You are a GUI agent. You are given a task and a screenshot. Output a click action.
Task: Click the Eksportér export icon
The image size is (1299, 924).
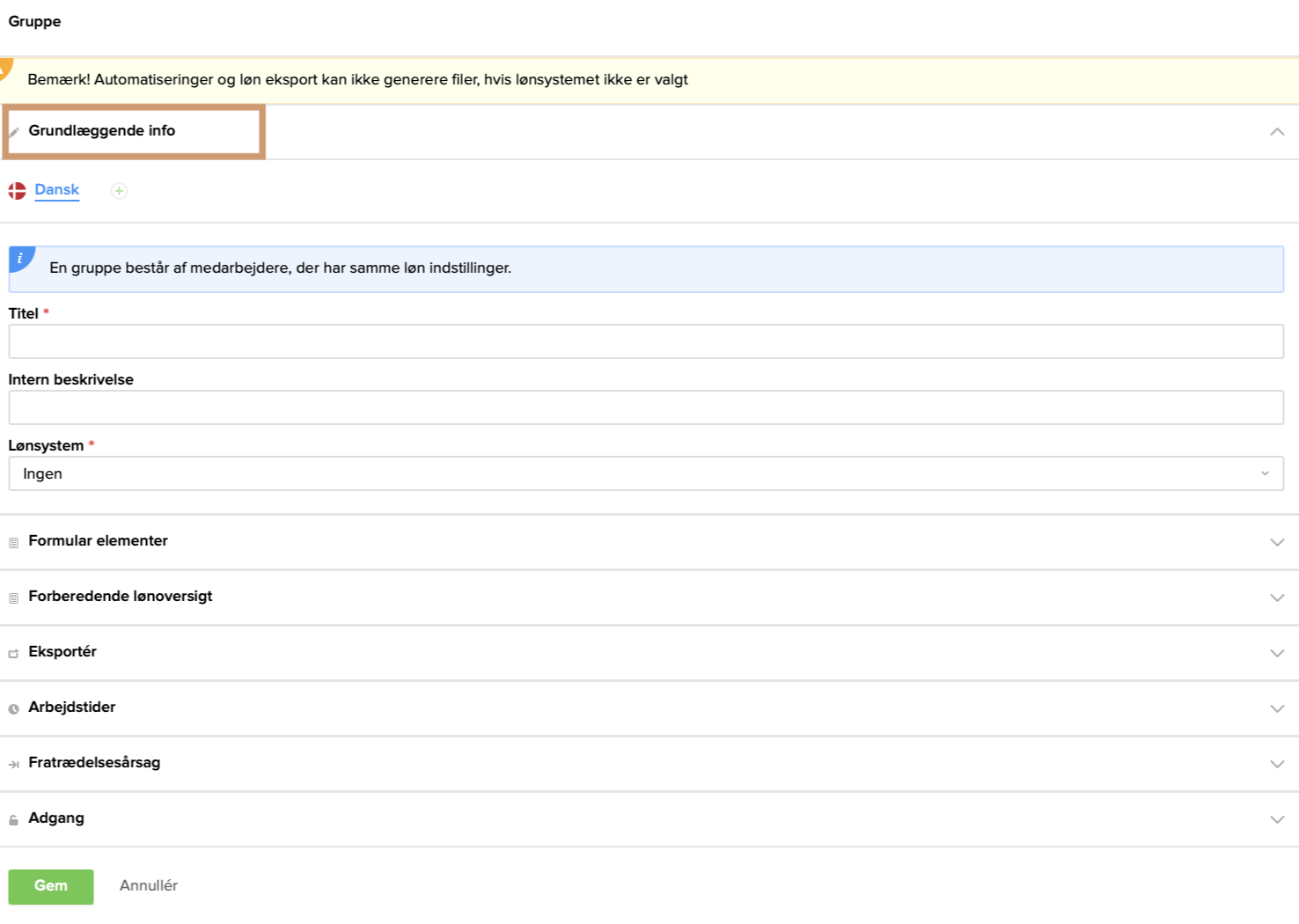[x=13, y=654]
